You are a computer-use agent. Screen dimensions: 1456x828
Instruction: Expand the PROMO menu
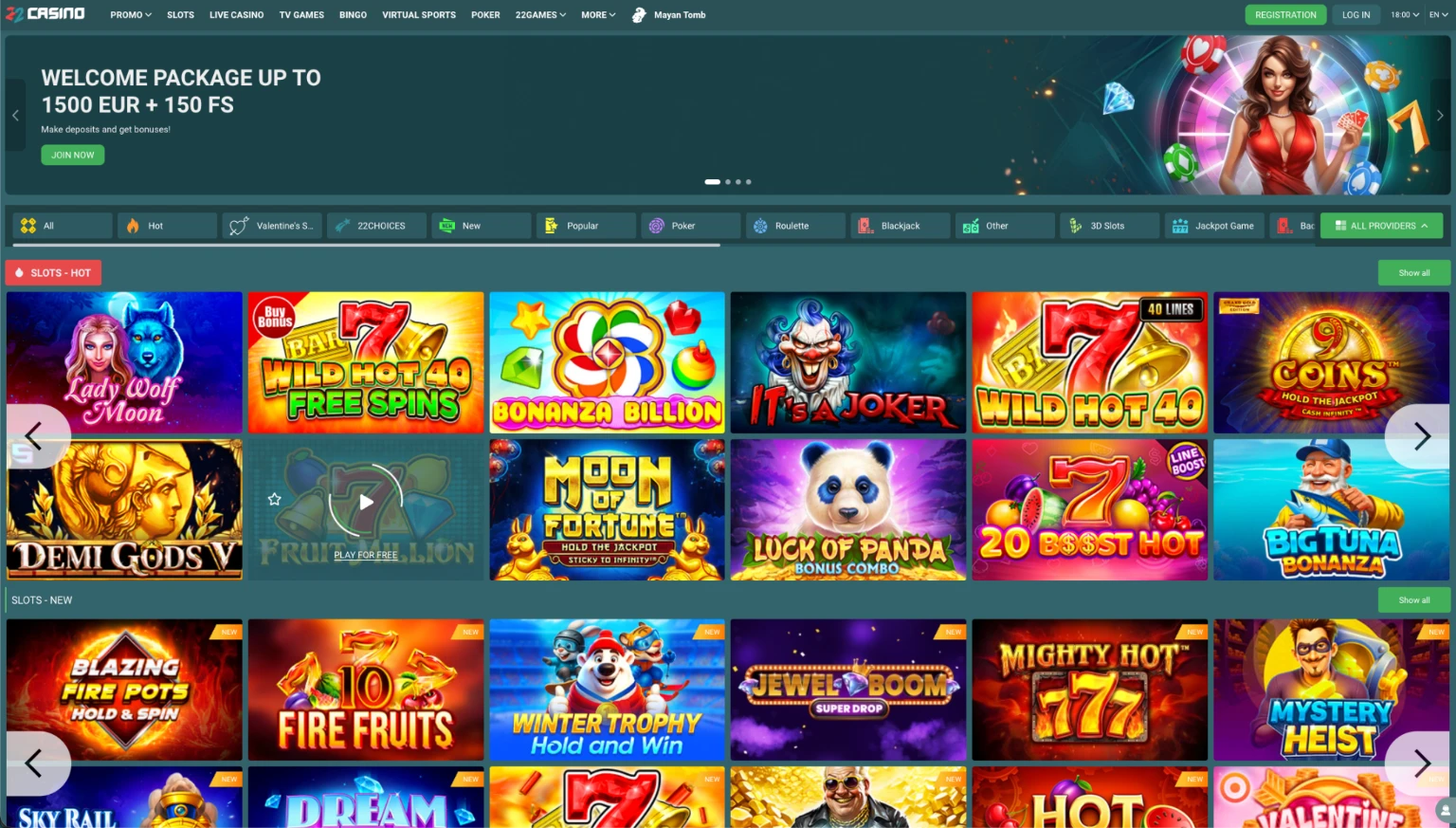coord(130,14)
